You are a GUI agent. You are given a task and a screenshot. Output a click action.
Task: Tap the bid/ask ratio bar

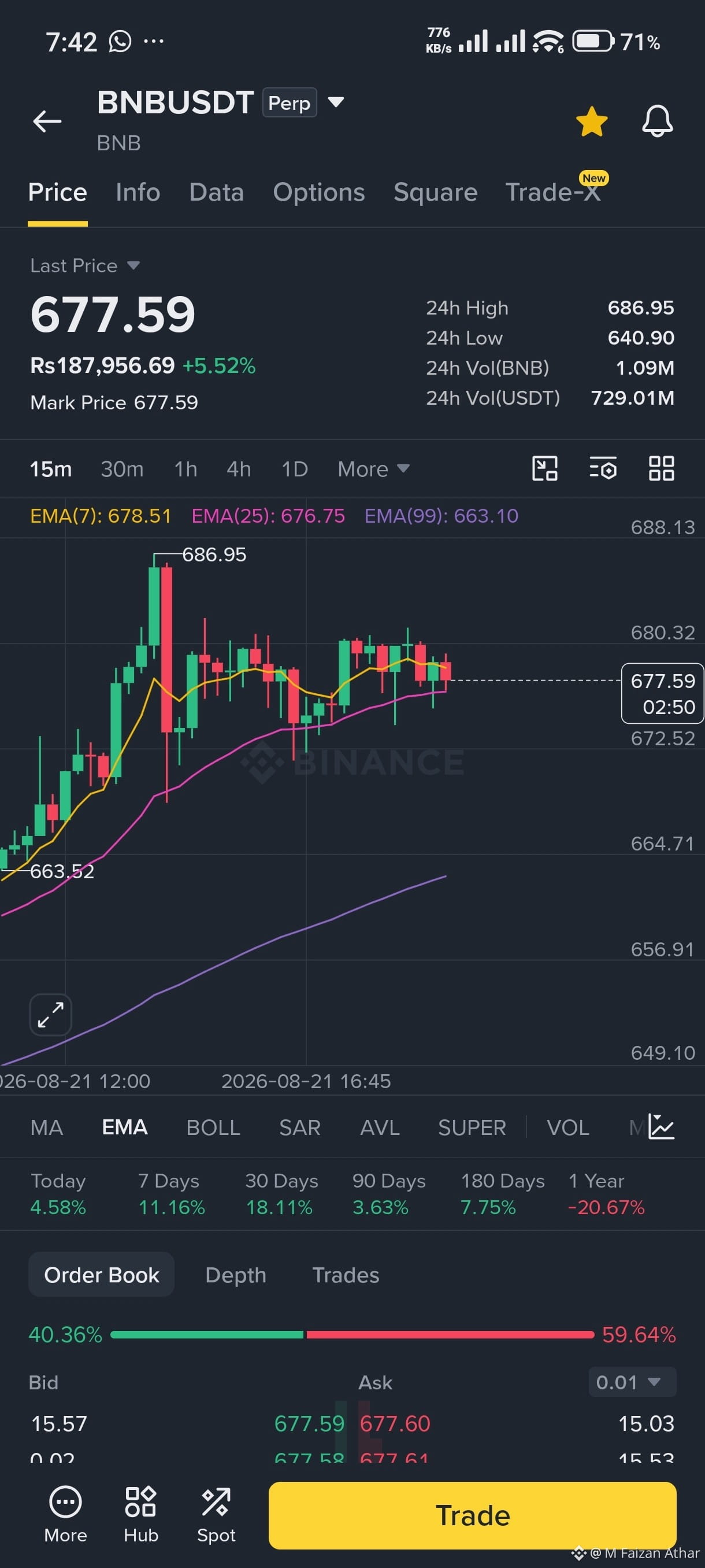pyautogui.click(x=352, y=1334)
